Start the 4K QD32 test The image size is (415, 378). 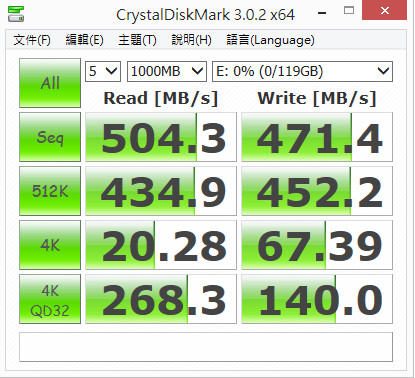50,299
